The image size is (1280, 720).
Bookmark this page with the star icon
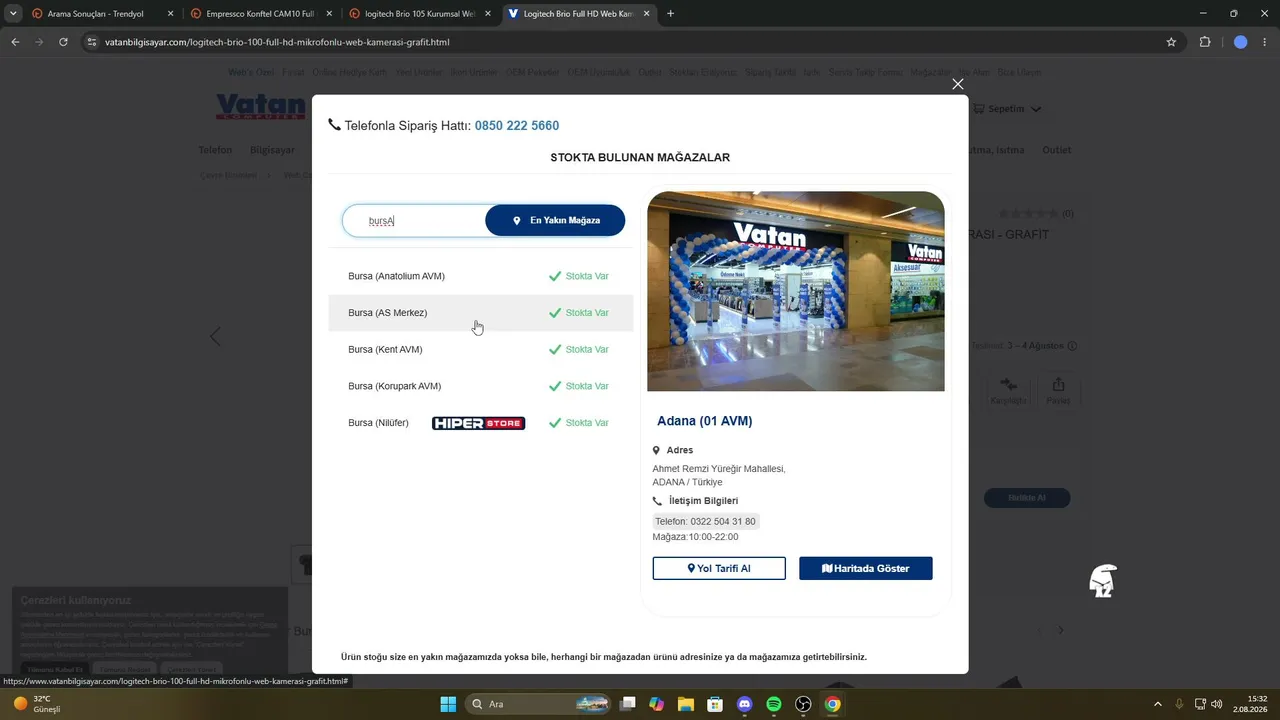[x=1171, y=42]
